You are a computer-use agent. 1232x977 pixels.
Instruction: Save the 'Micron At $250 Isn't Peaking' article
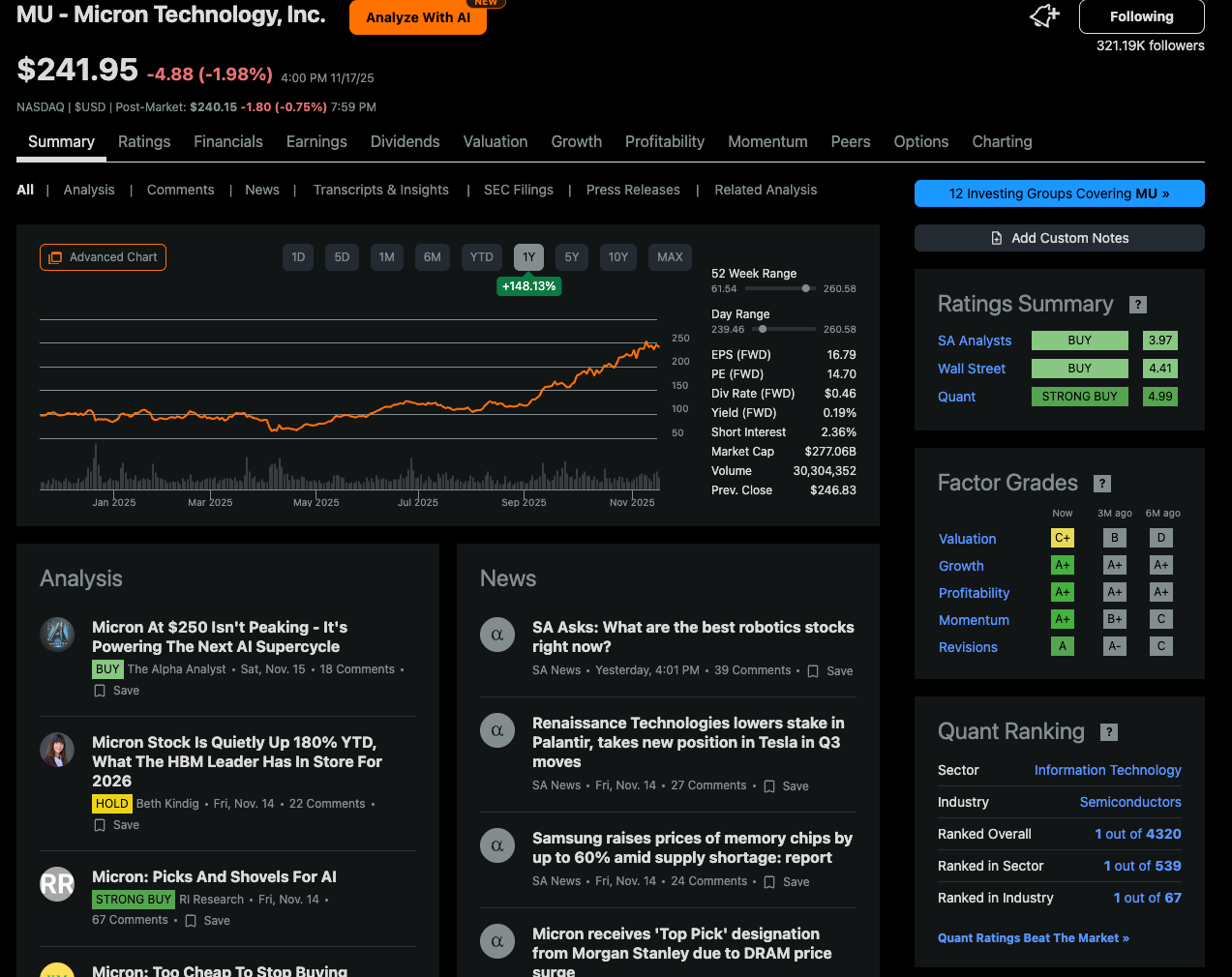pyautogui.click(x=116, y=691)
